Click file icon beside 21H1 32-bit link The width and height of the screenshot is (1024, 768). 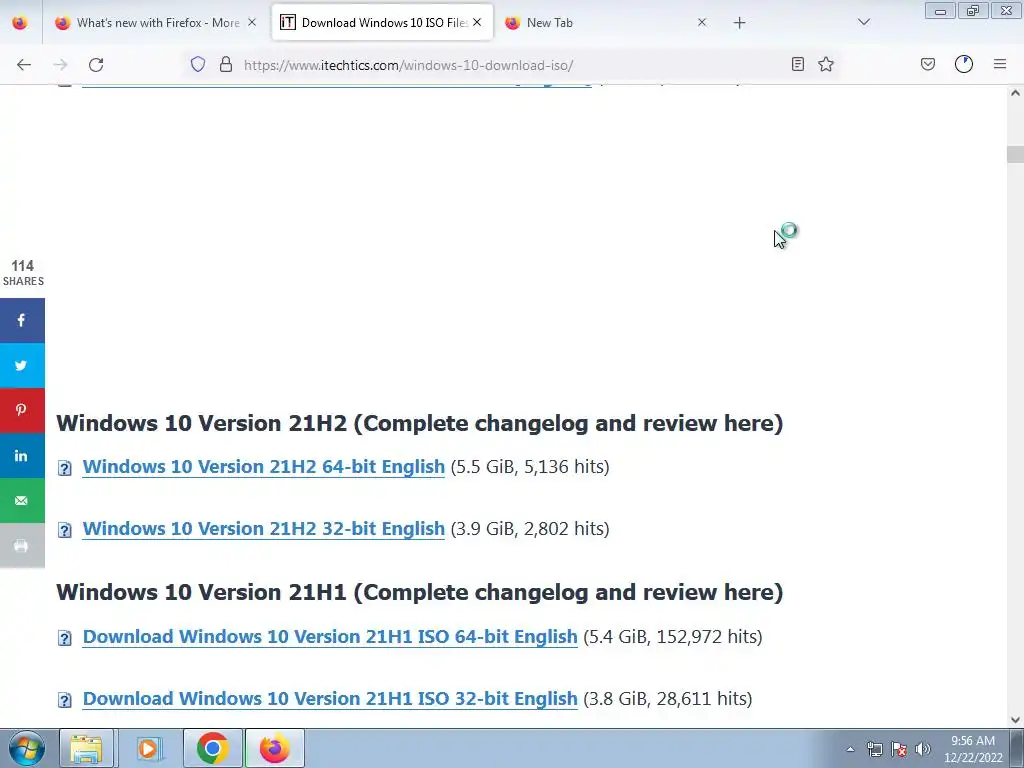point(65,700)
